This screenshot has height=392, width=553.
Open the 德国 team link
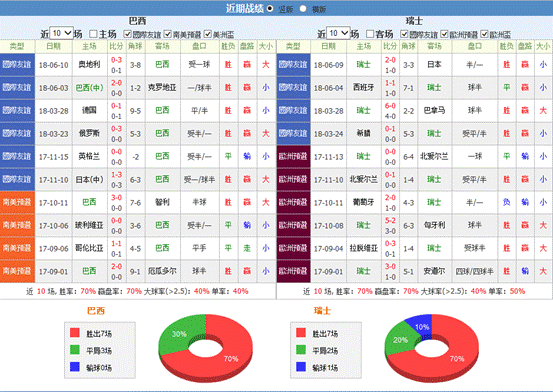(x=89, y=110)
